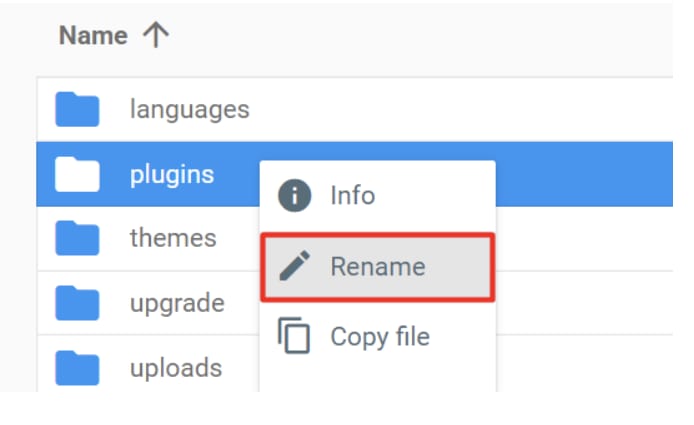Select the uploads folder name
Screen dimensions: 694x425
click(x=176, y=368)
